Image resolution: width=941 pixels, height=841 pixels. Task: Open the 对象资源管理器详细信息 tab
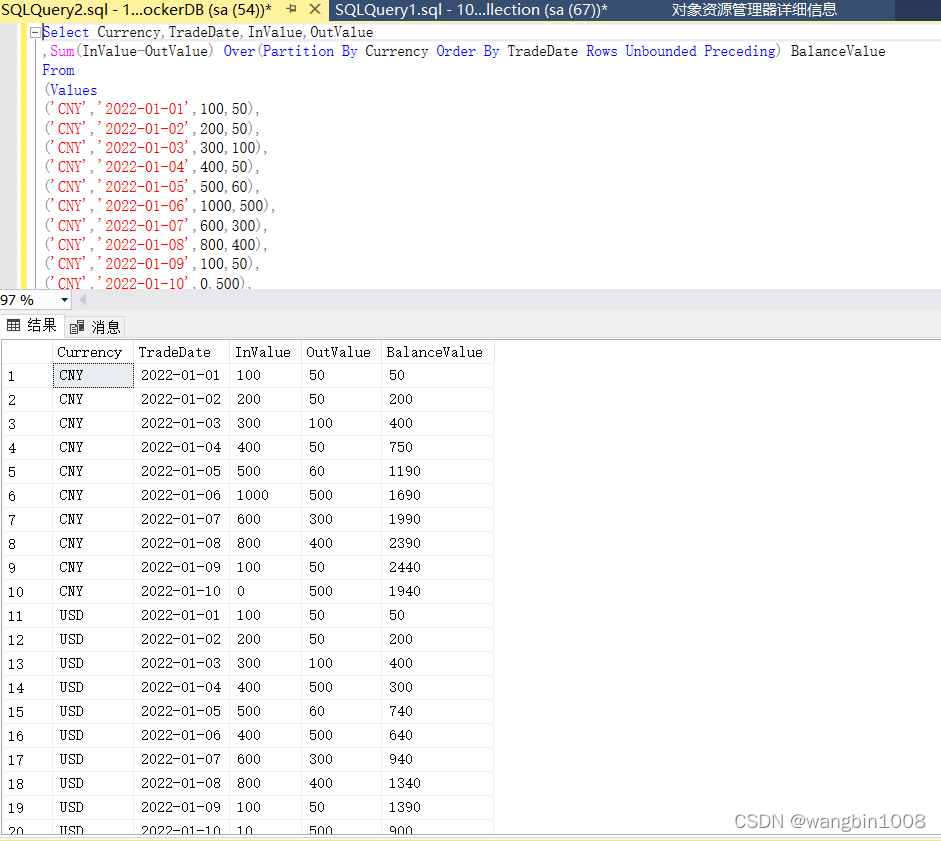(x=754, y=10)
